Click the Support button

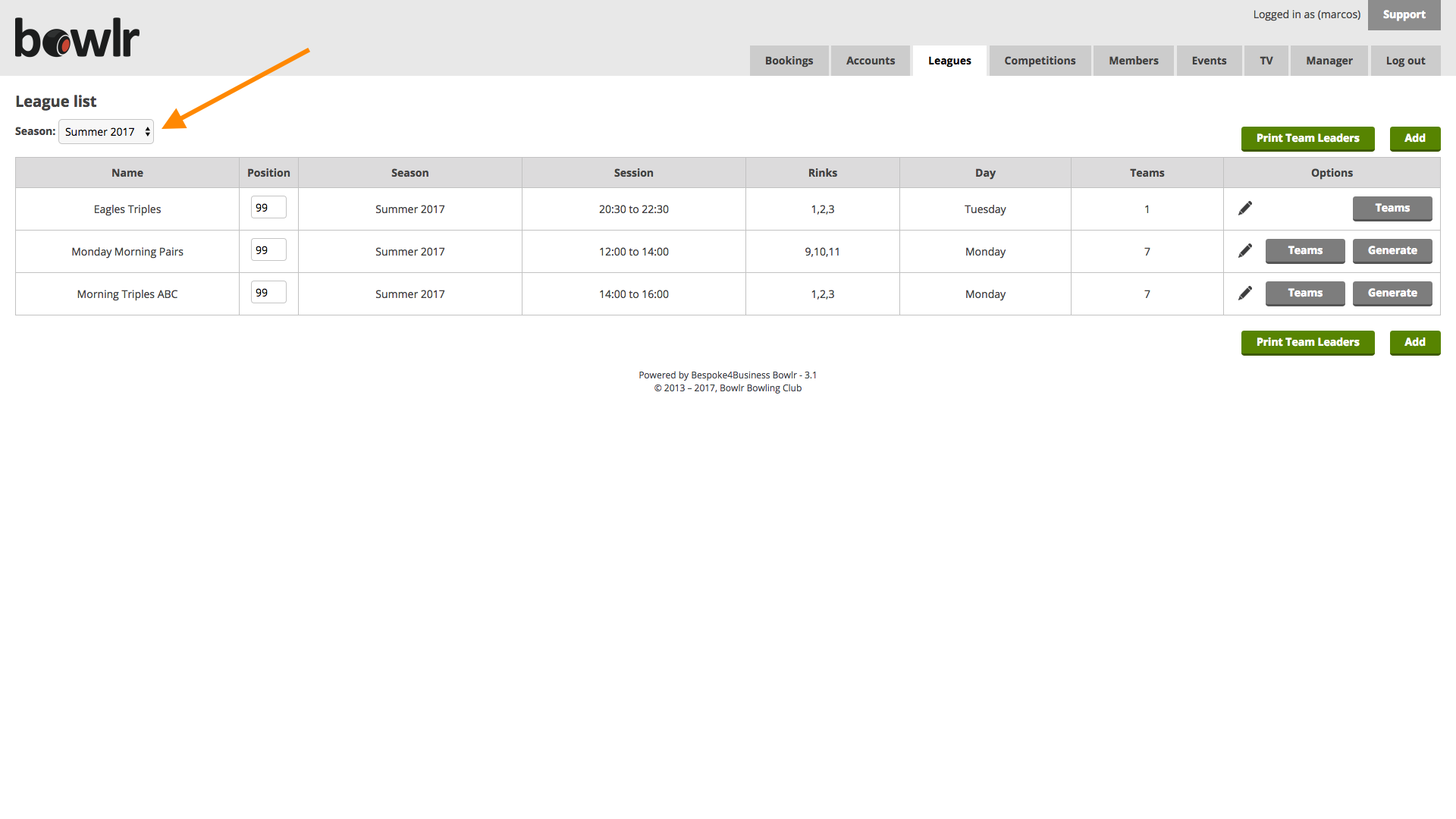[1404, 15]
